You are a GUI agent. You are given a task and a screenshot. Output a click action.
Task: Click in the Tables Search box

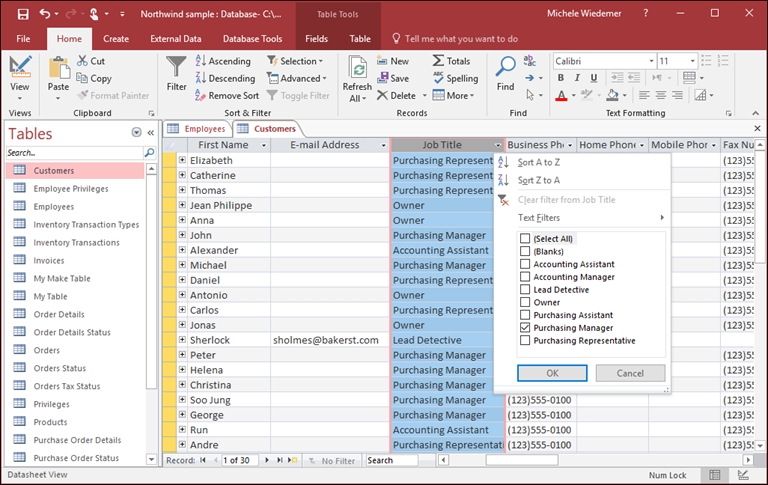(x=74, y=152)
